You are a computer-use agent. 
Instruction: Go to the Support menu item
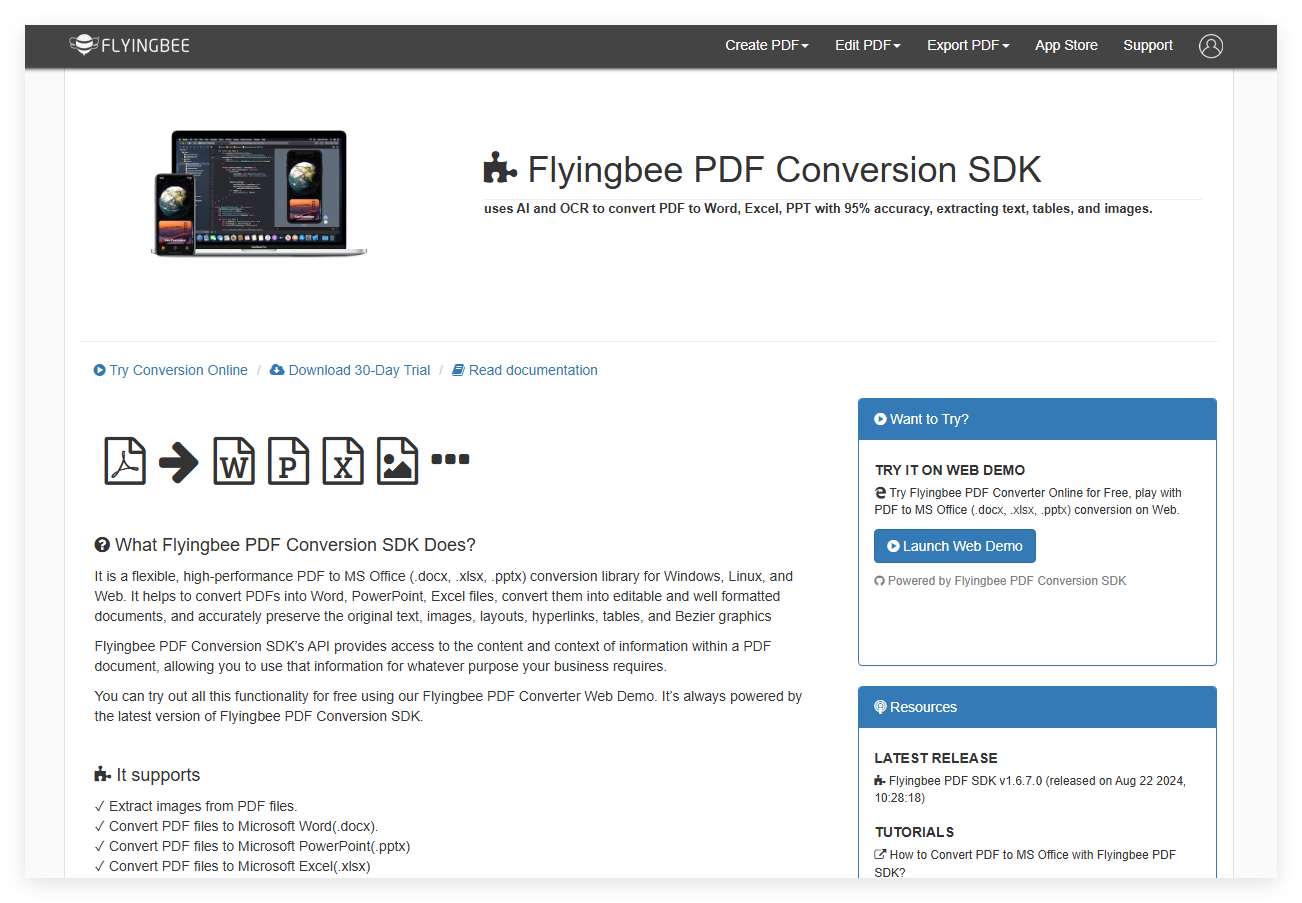[1147, 46]
